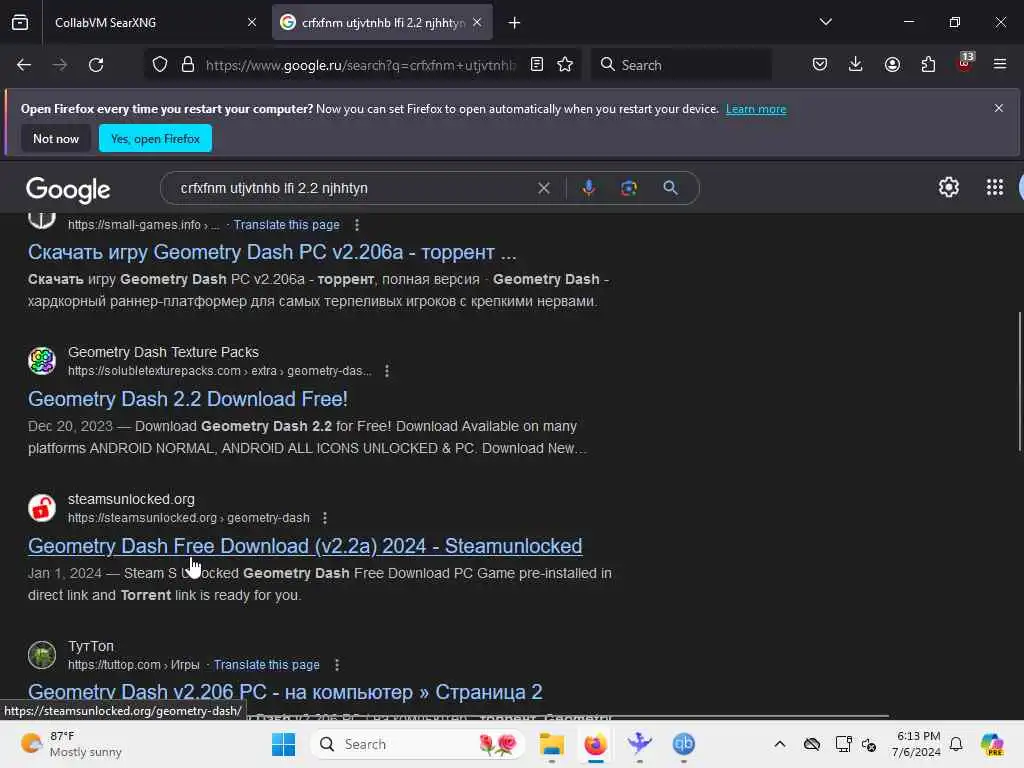Click Yes, open Firefox button
Screen dimensions: 1024x768
155,138
